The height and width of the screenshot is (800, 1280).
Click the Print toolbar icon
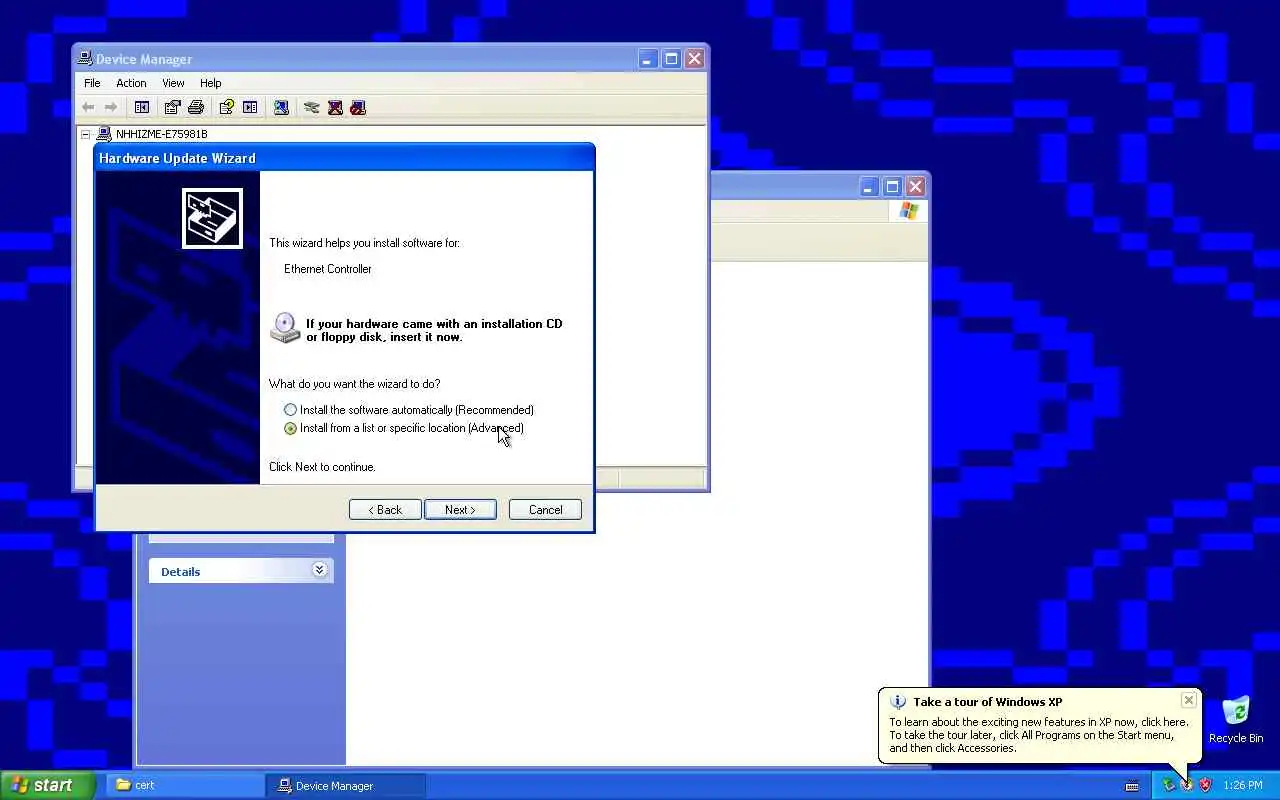pyautogui.click(x=196, y=107)
